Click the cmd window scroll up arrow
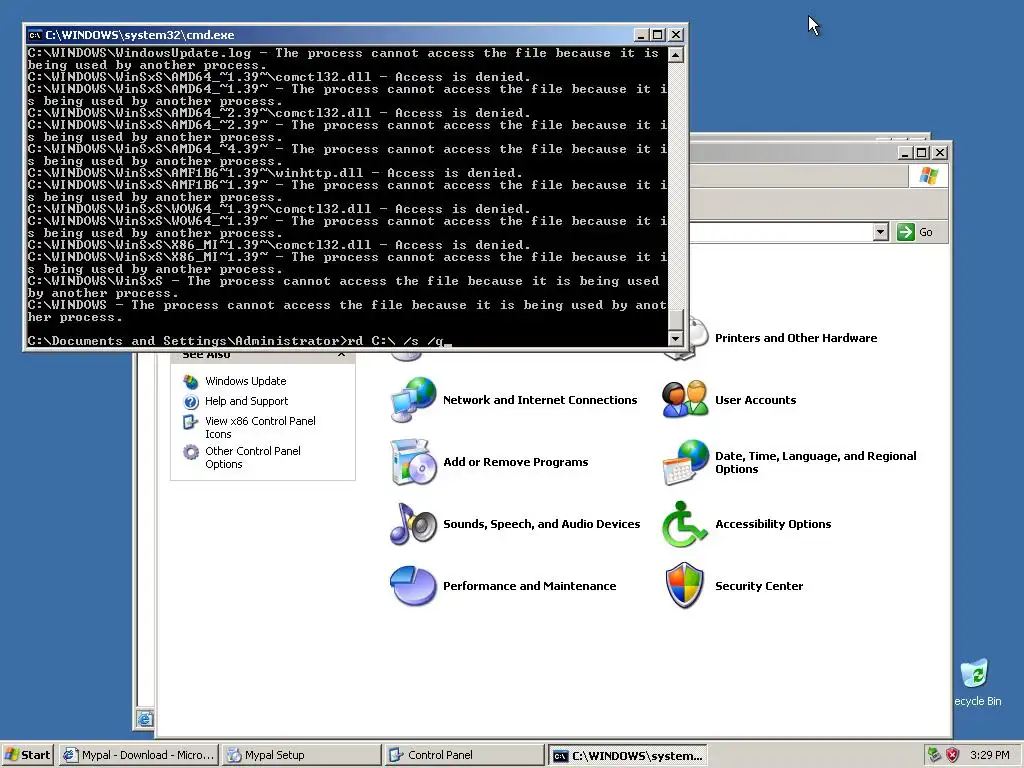This screenshot has width=1024, height=768. point(675,54)
